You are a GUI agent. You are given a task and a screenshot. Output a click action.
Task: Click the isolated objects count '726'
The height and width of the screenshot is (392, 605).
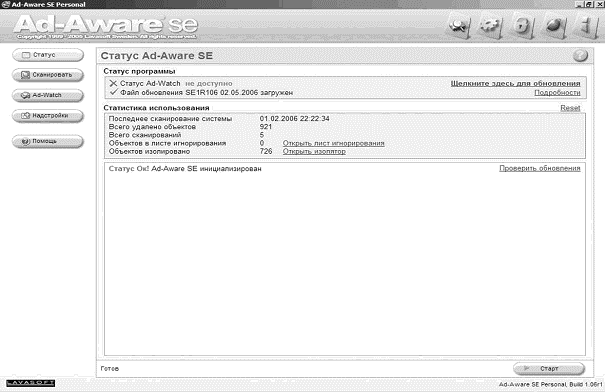(x=266, y=151)
